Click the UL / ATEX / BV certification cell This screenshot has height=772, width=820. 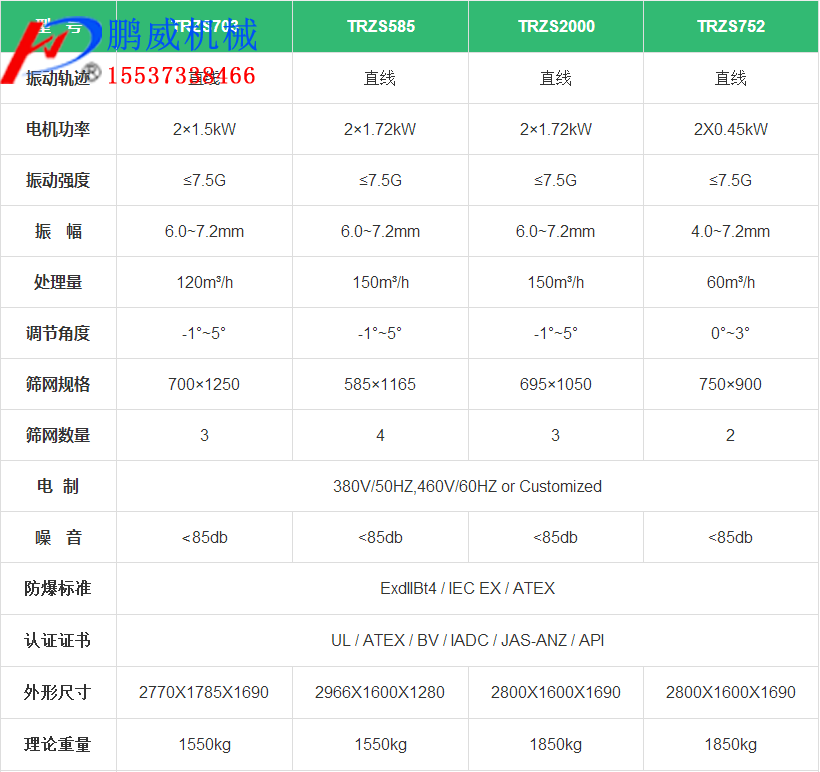(467, 640)
